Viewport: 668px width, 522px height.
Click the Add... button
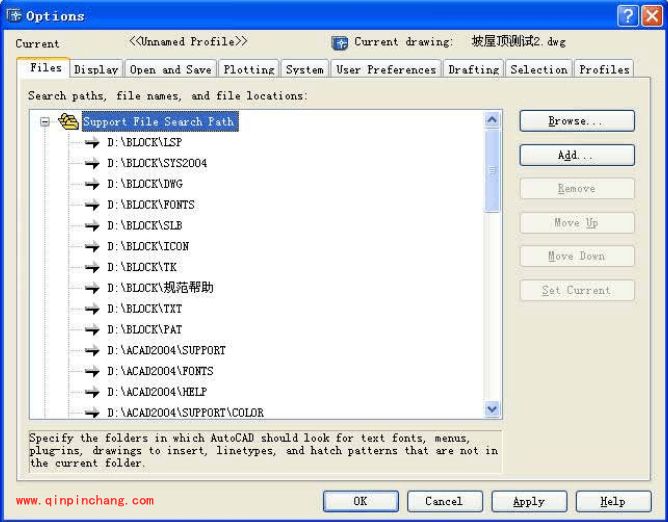577,155
